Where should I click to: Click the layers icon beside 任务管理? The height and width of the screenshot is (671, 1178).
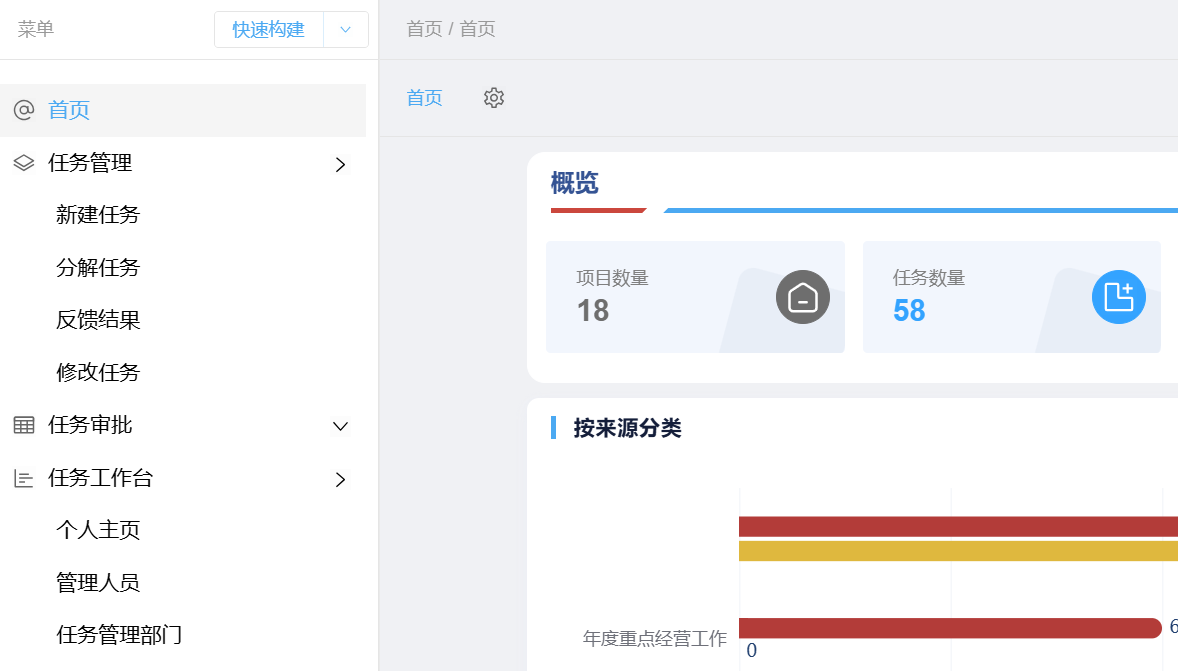coord(24,163)
